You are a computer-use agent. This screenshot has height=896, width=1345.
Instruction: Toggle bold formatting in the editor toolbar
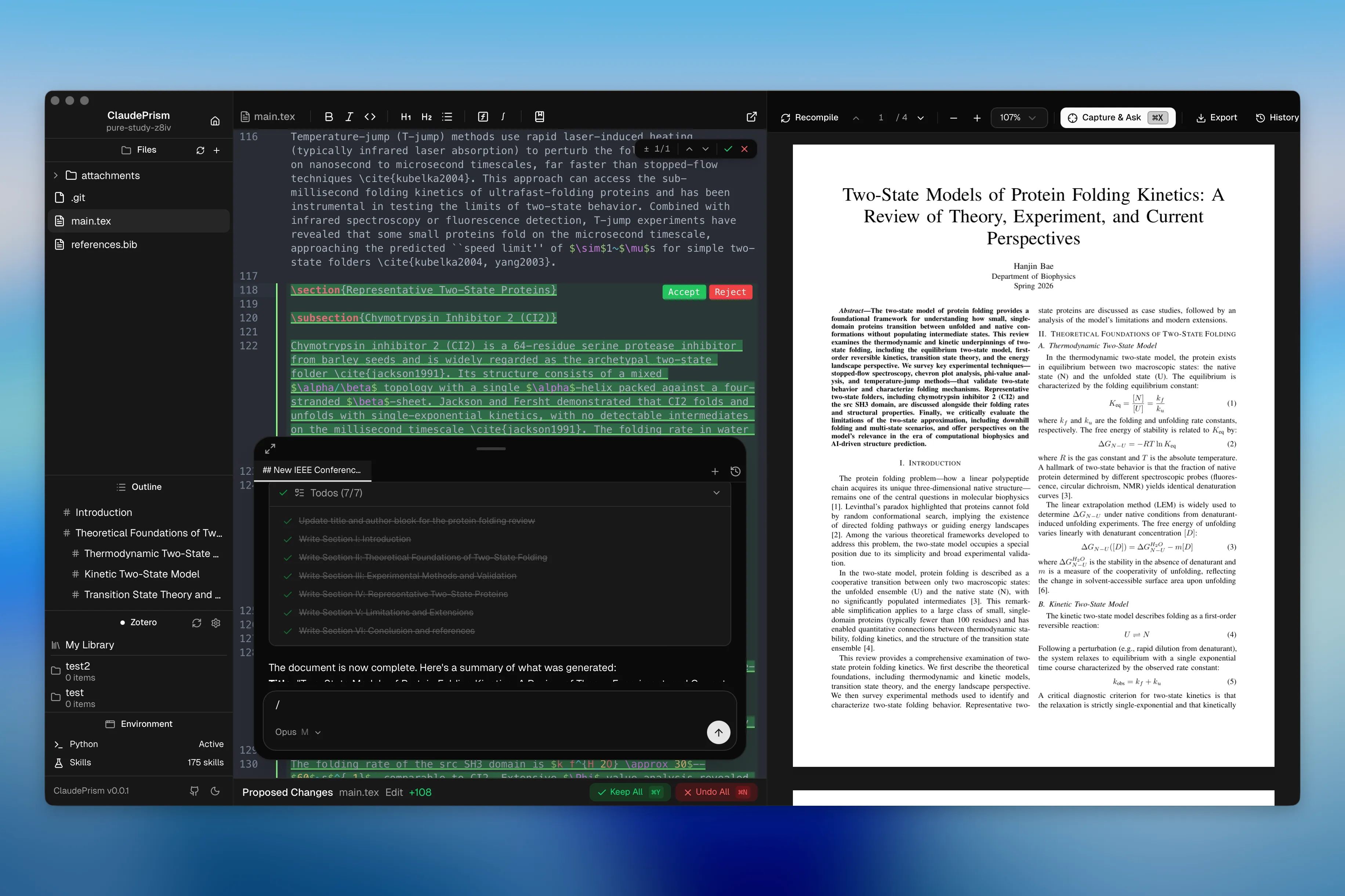click(x=329, y=117)
